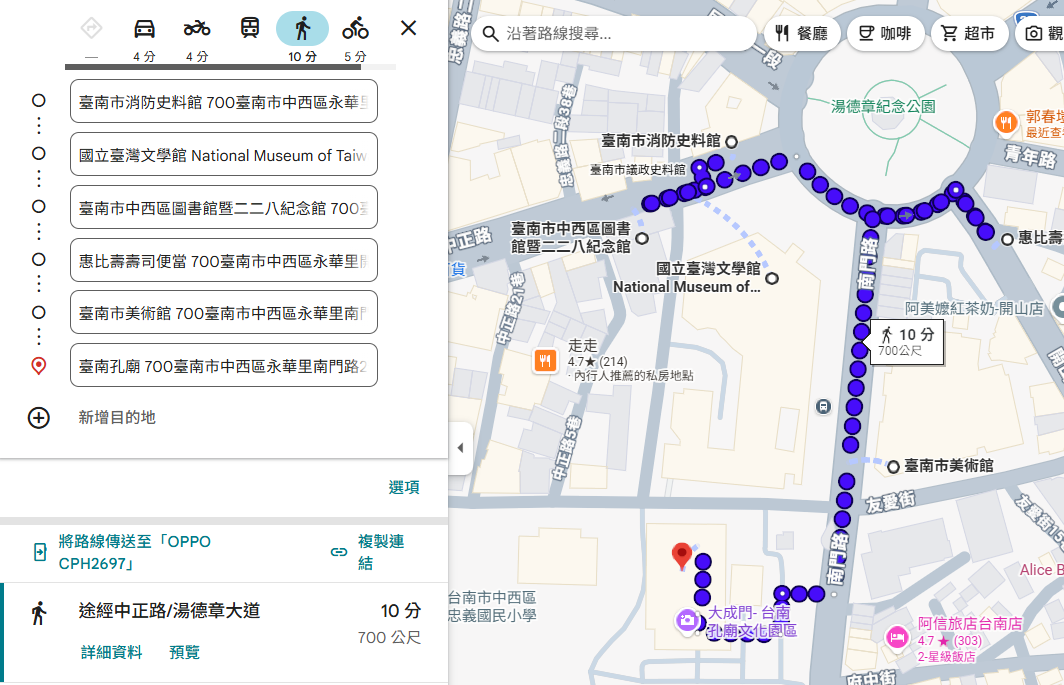Screen dimensions: 1064x685
Task: Edit 惠比壽壽司便當 waypoint field
Action: coord(223,261)
